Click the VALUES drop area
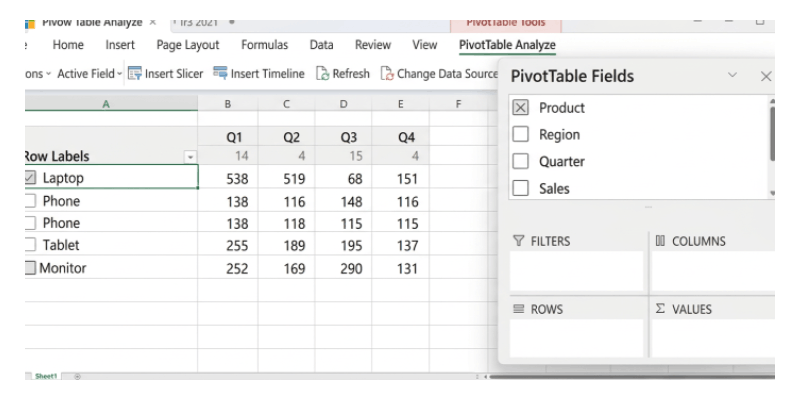This screenshot has width=800, height=400. click(713, 338)
